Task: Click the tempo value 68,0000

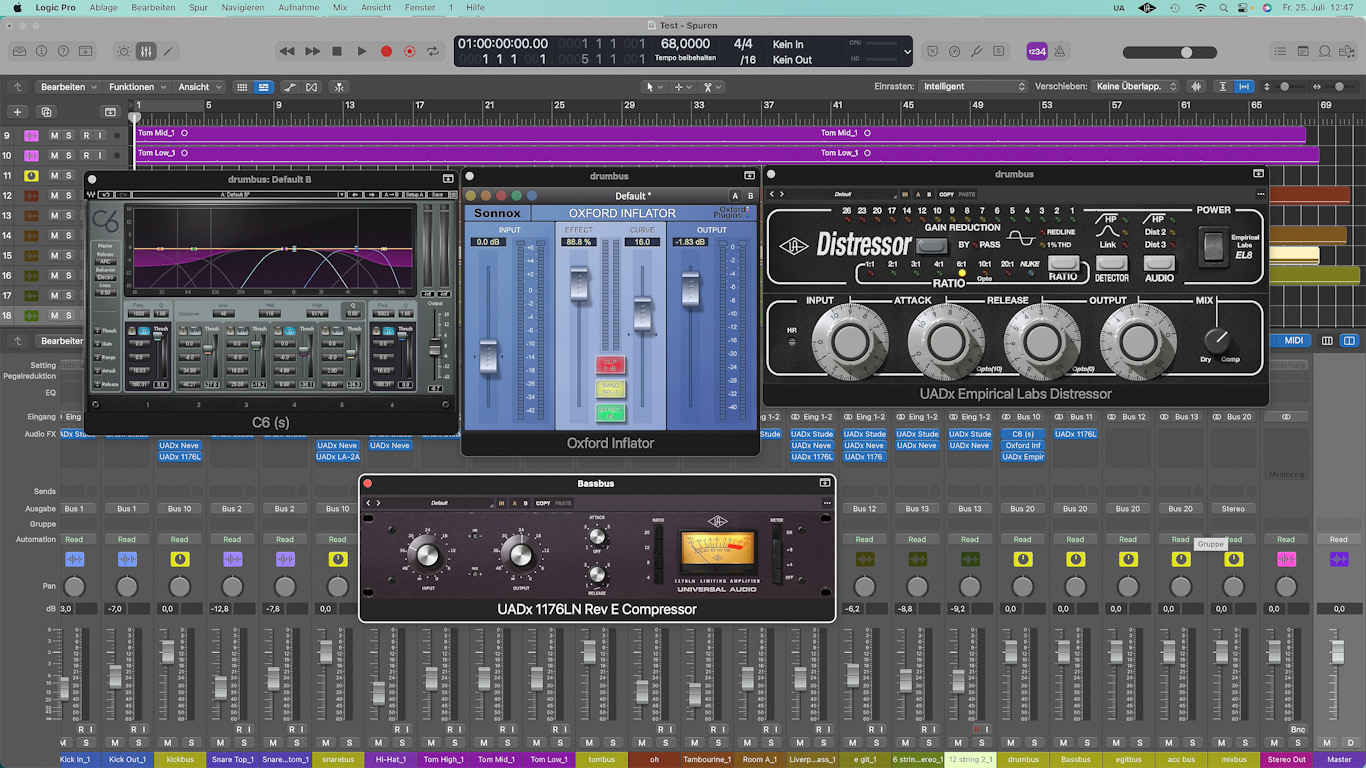Action: tap(686, 44)
